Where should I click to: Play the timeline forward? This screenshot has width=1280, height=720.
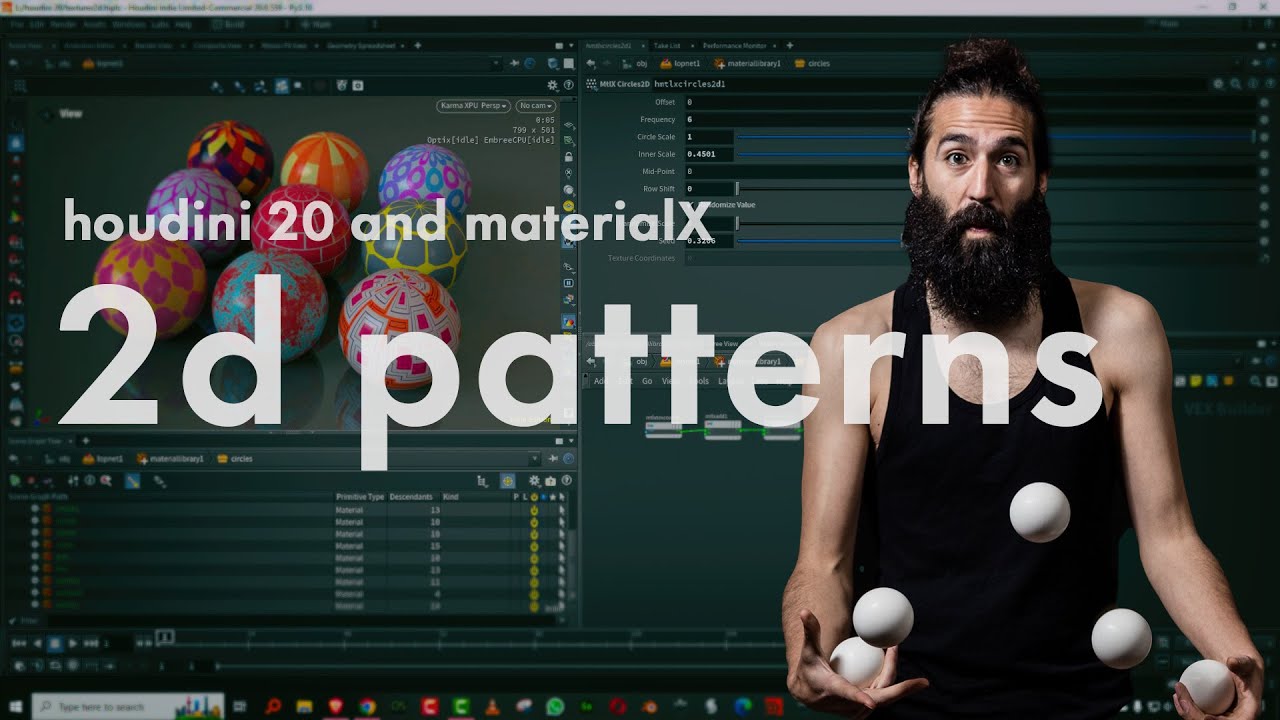pos(74,643)
